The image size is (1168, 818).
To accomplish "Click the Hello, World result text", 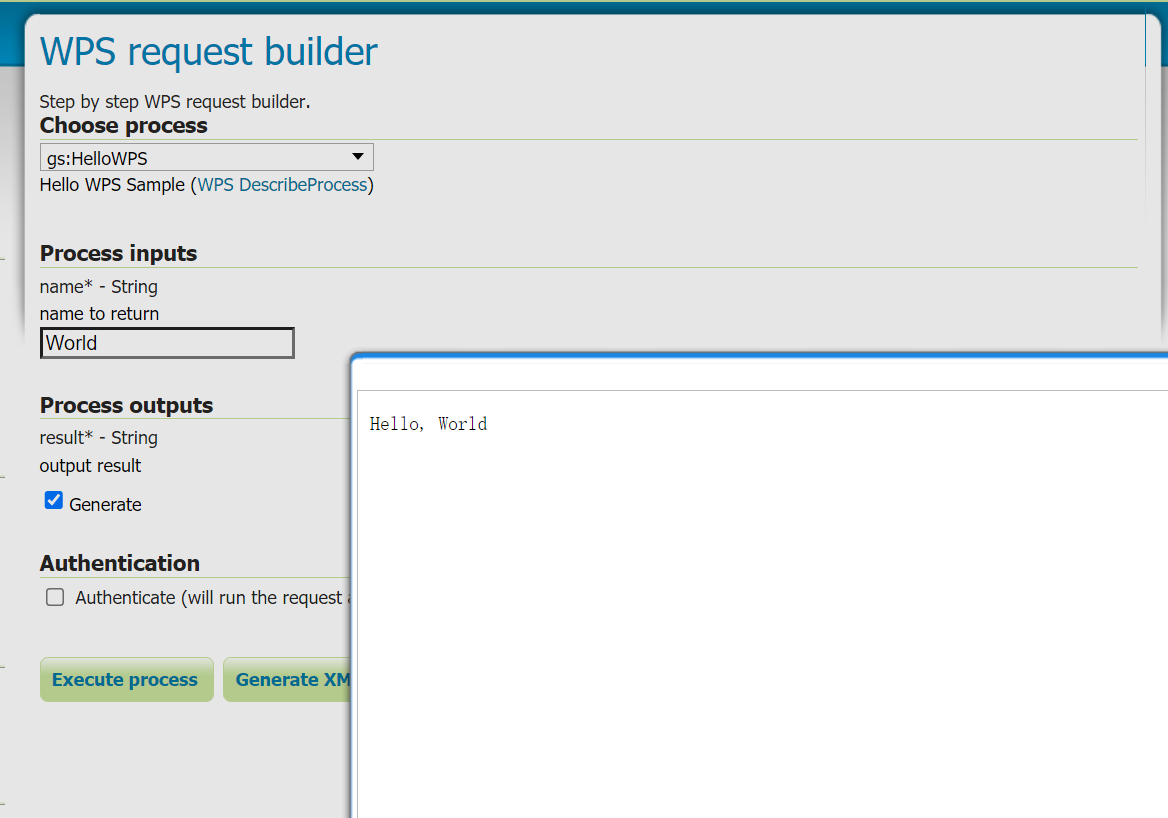I will click(428, 424).
